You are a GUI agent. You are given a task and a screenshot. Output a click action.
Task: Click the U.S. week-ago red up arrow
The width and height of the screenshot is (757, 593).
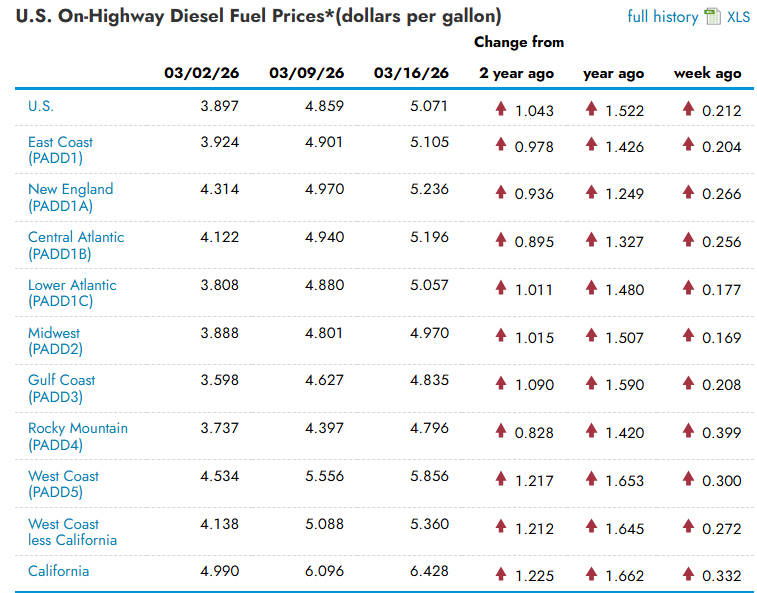click(688, 108)
